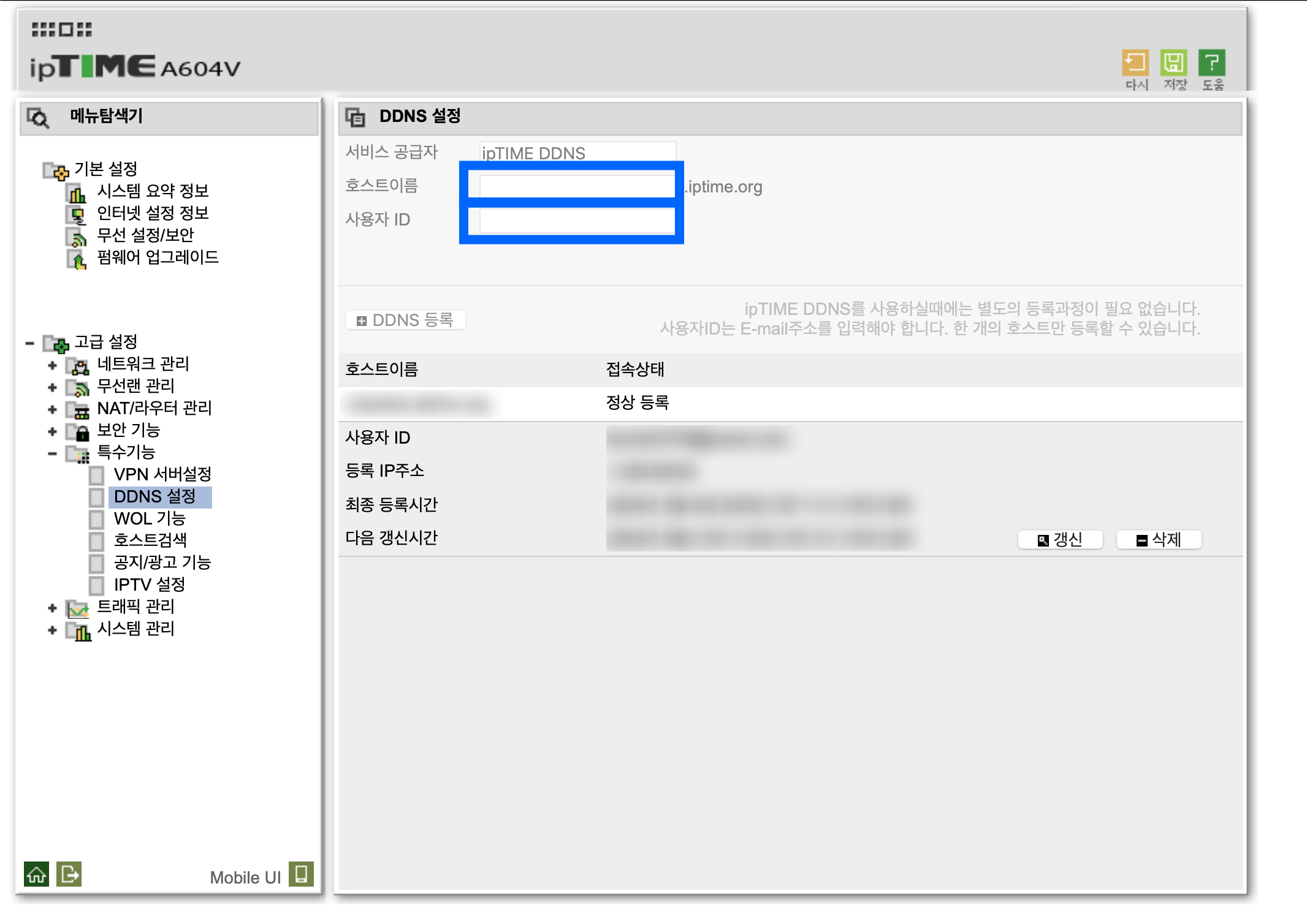Expand the 네트워크 관리 tree node

(52, 365)
